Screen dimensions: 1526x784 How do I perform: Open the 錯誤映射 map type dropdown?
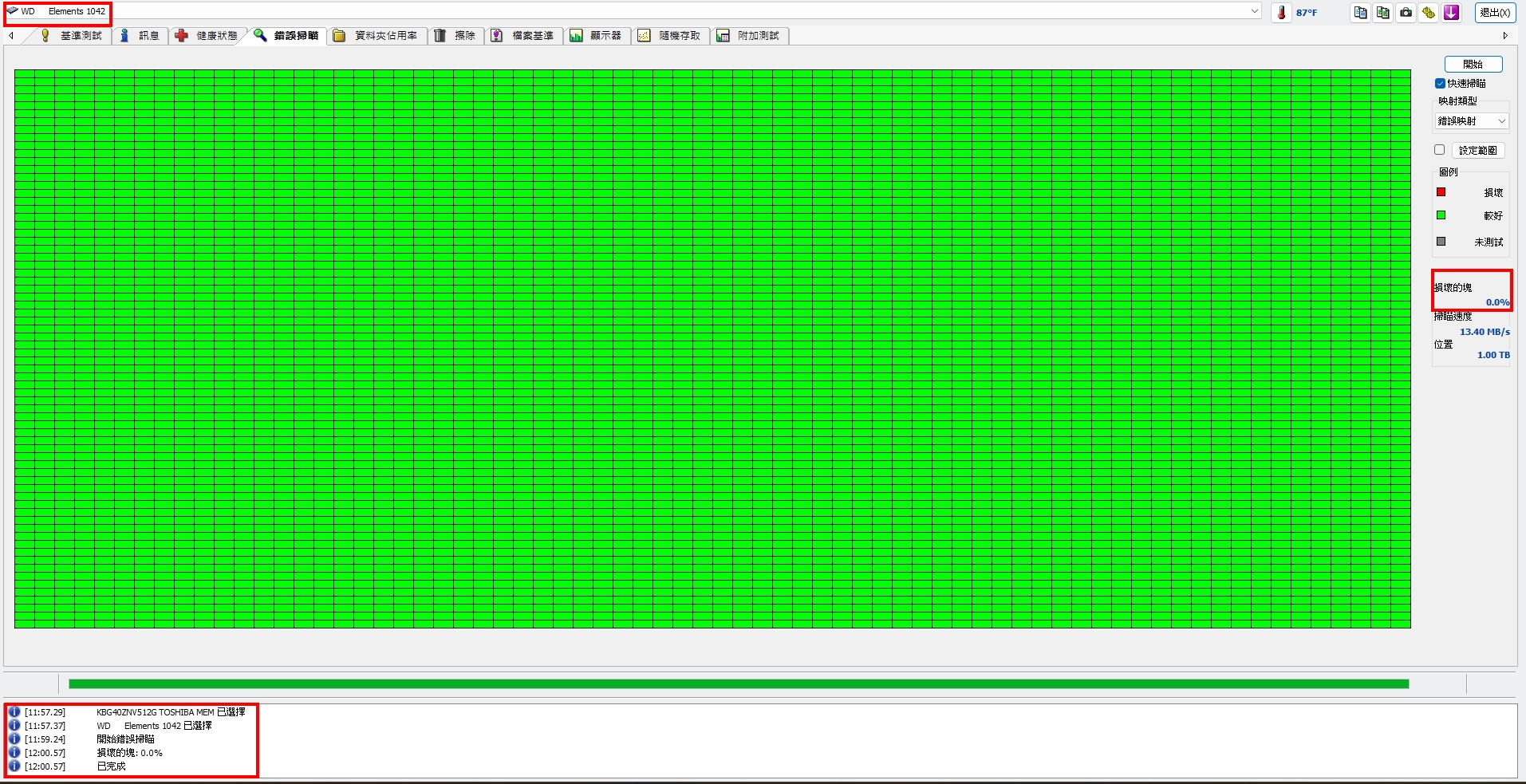pyautogui.click(x=1472, y=121)
